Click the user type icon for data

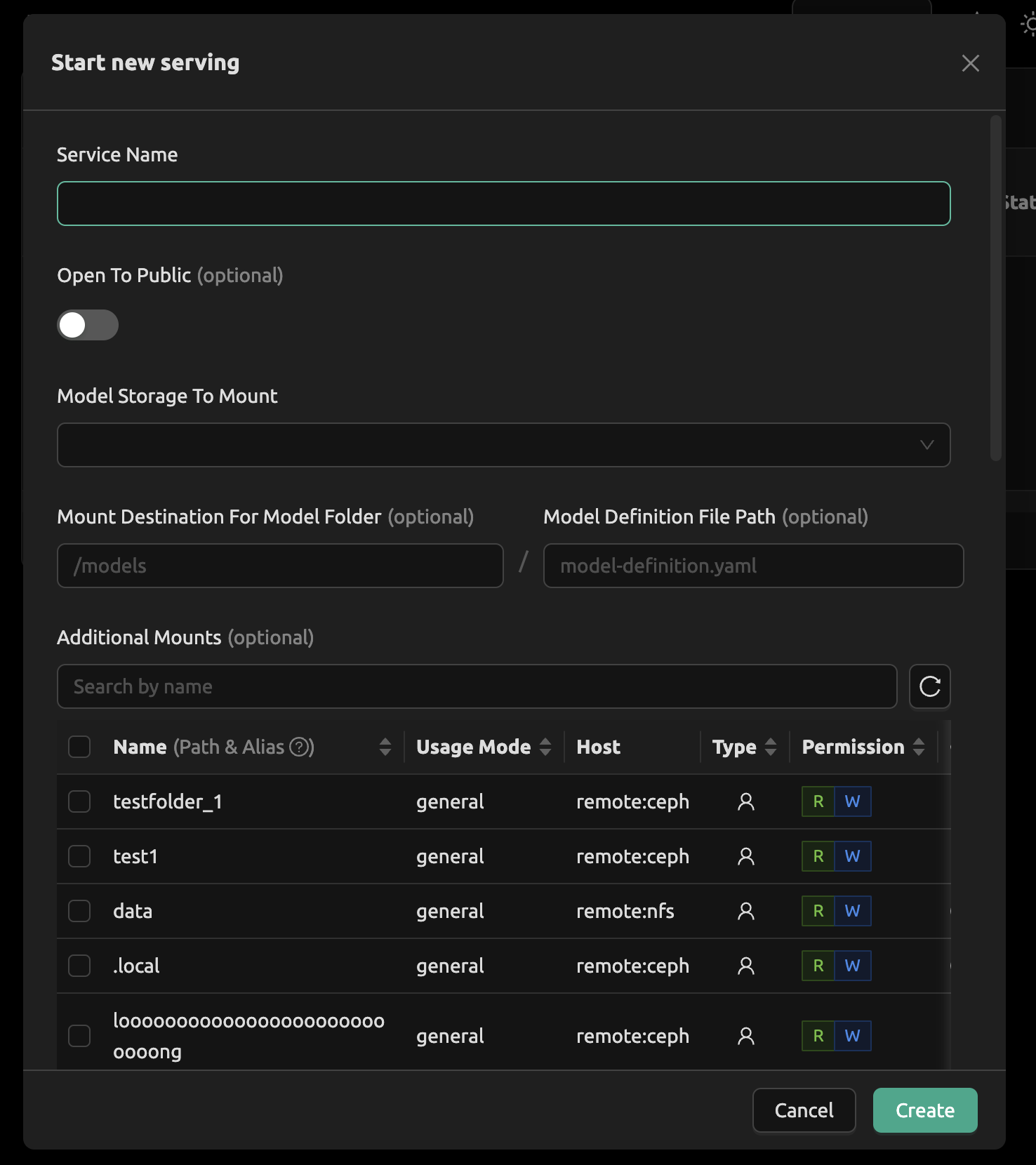746,911
